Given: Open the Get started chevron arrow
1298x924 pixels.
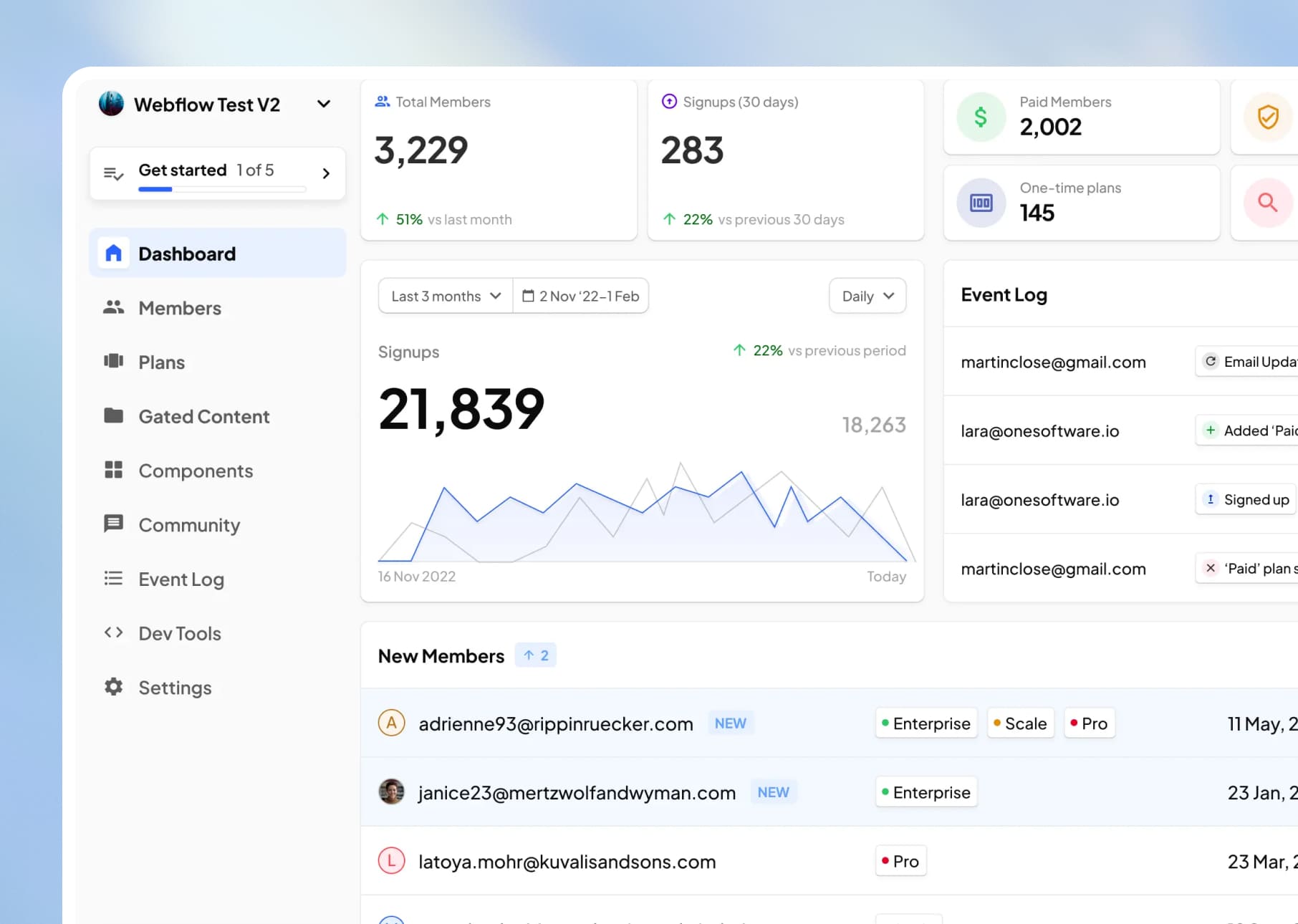Looking at the screenshot, I should pos(326,173).
